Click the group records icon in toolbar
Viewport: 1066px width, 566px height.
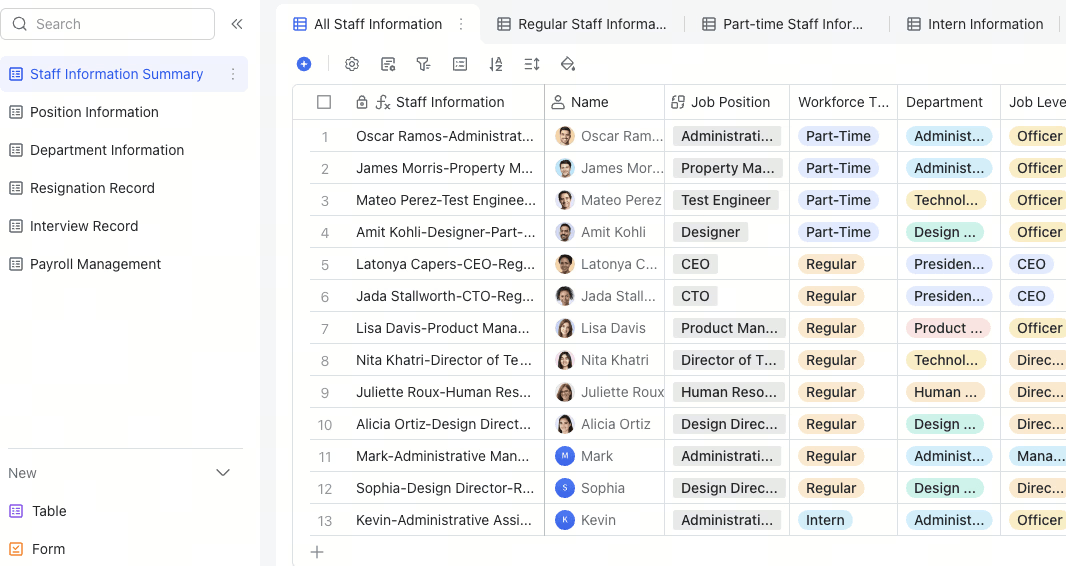(x=460, y=64)
